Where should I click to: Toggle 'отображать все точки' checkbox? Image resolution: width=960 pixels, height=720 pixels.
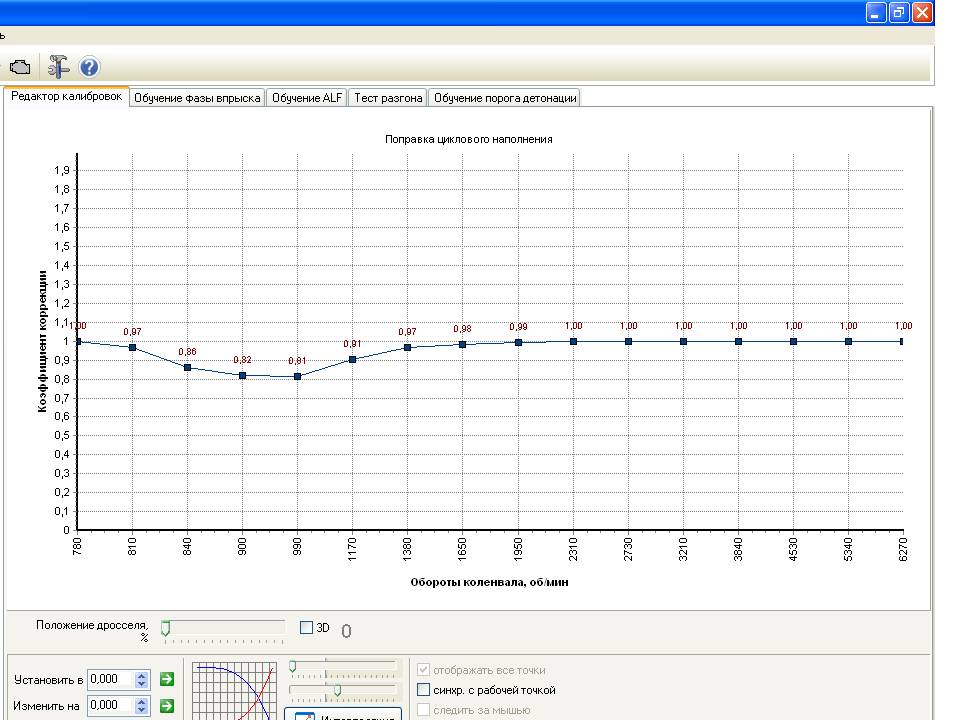point(423,670)
